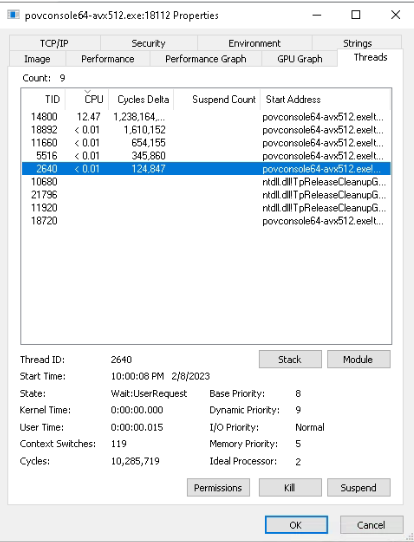Image resolution: width=414 pixels, height=542 pixels.
Task: Click the Module button
Action: pos(358,359)
